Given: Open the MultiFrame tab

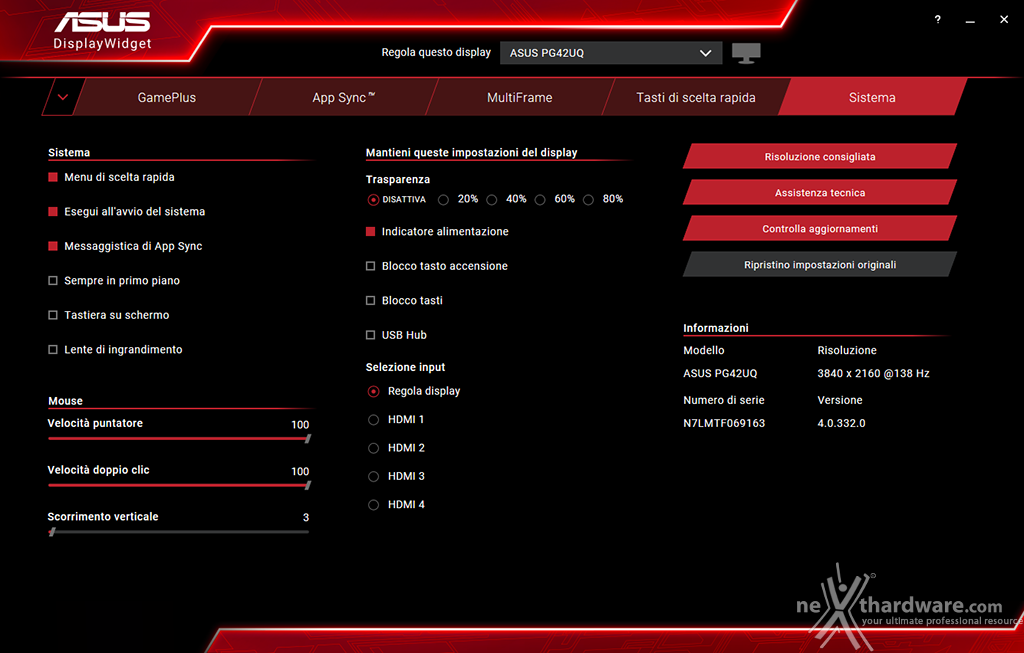Looking at the screenshot, I should (520, 97).
